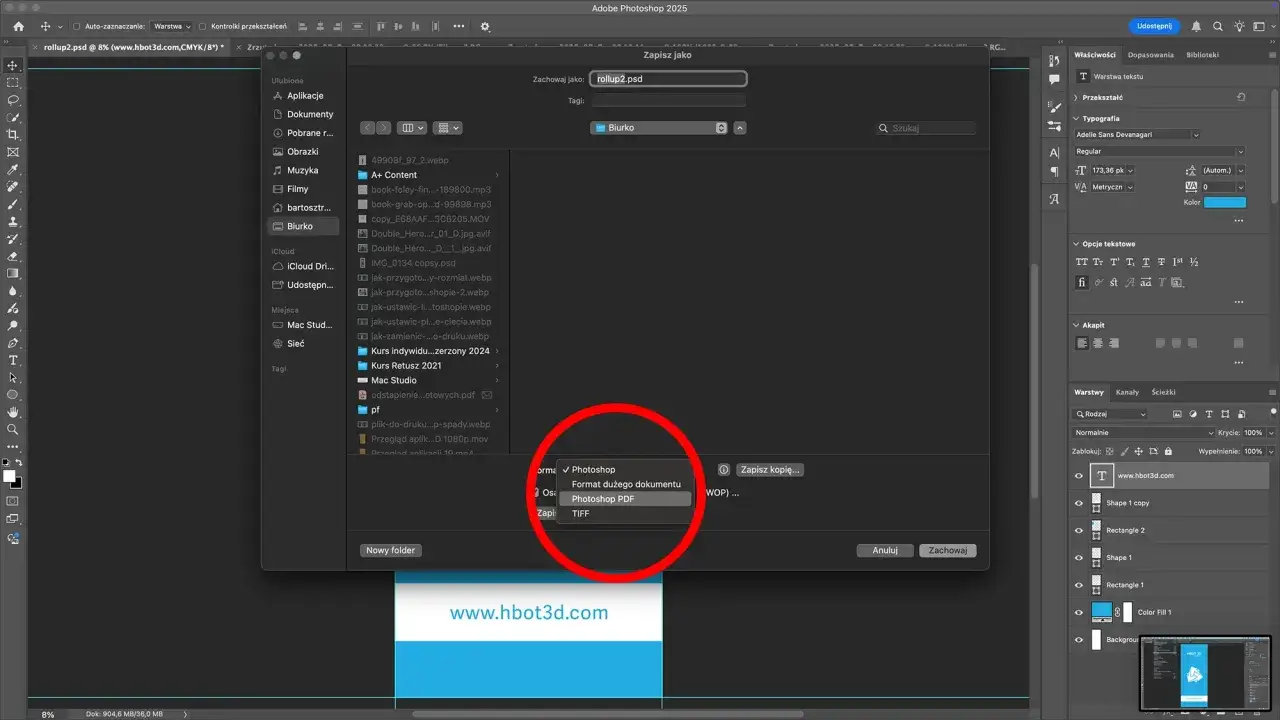Open the Krycie opacity dropdown
1280x720 pixels.
[1270, 432]
